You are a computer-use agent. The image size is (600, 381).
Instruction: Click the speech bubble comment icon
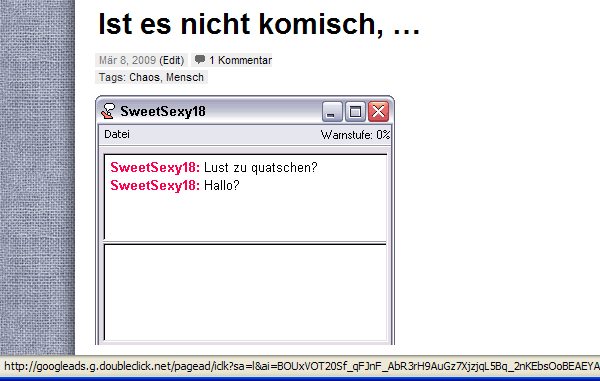coord(200,59)
